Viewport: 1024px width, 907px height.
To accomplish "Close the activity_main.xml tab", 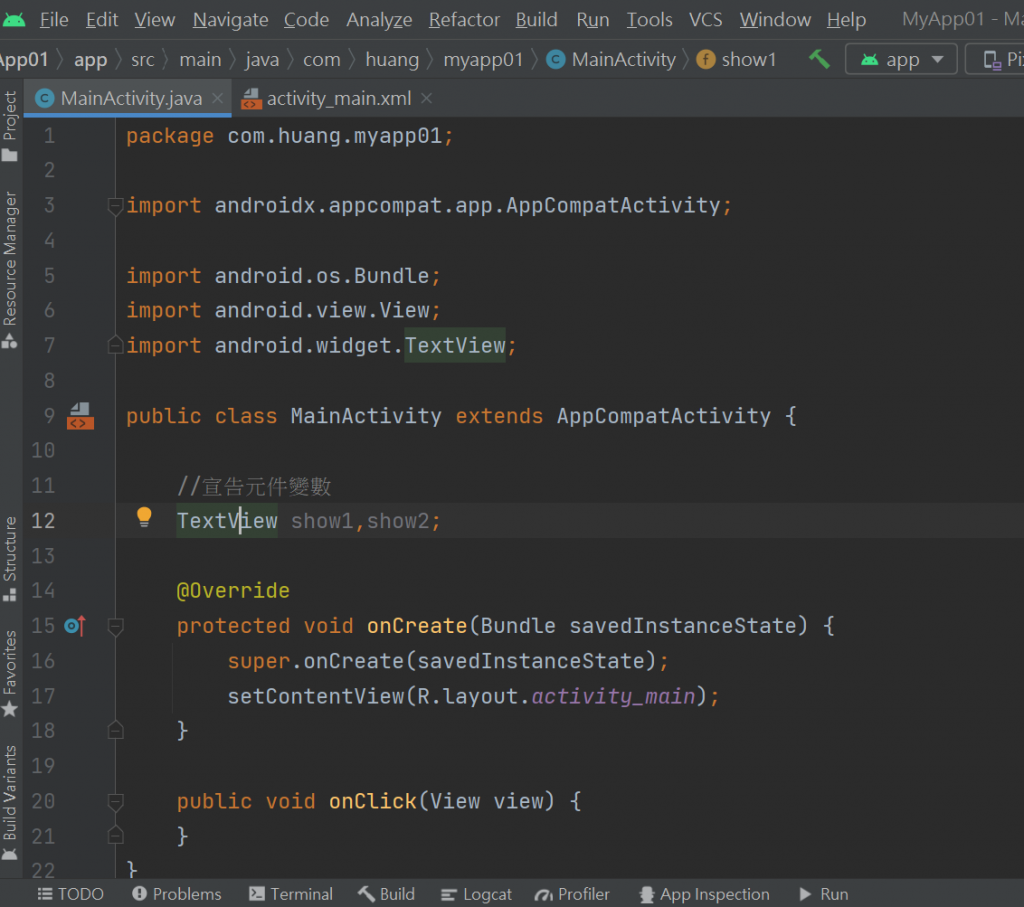I will (426, 99).
